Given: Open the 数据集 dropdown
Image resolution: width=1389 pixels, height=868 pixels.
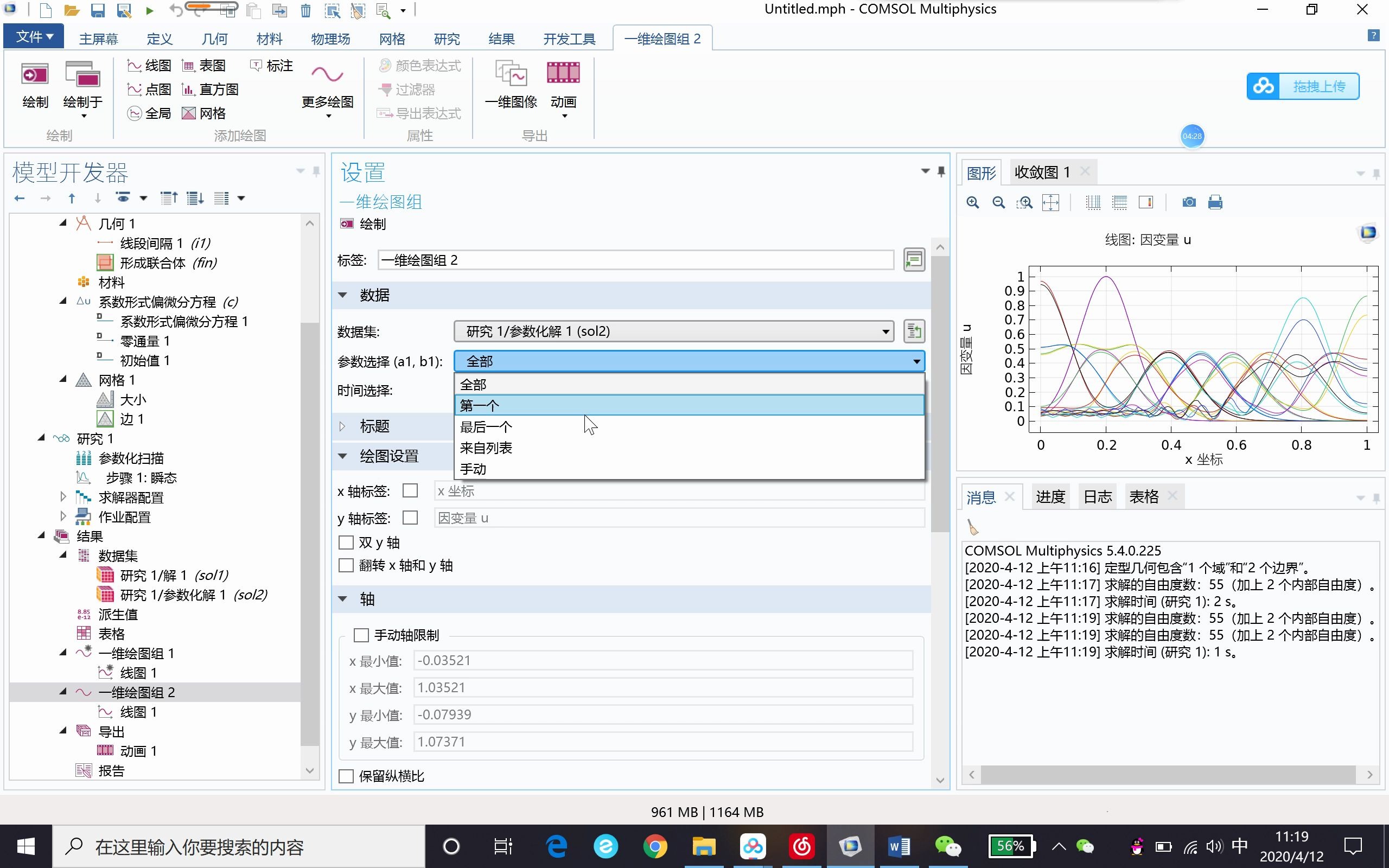Looking at the screenshot, I should pos(673,331).
